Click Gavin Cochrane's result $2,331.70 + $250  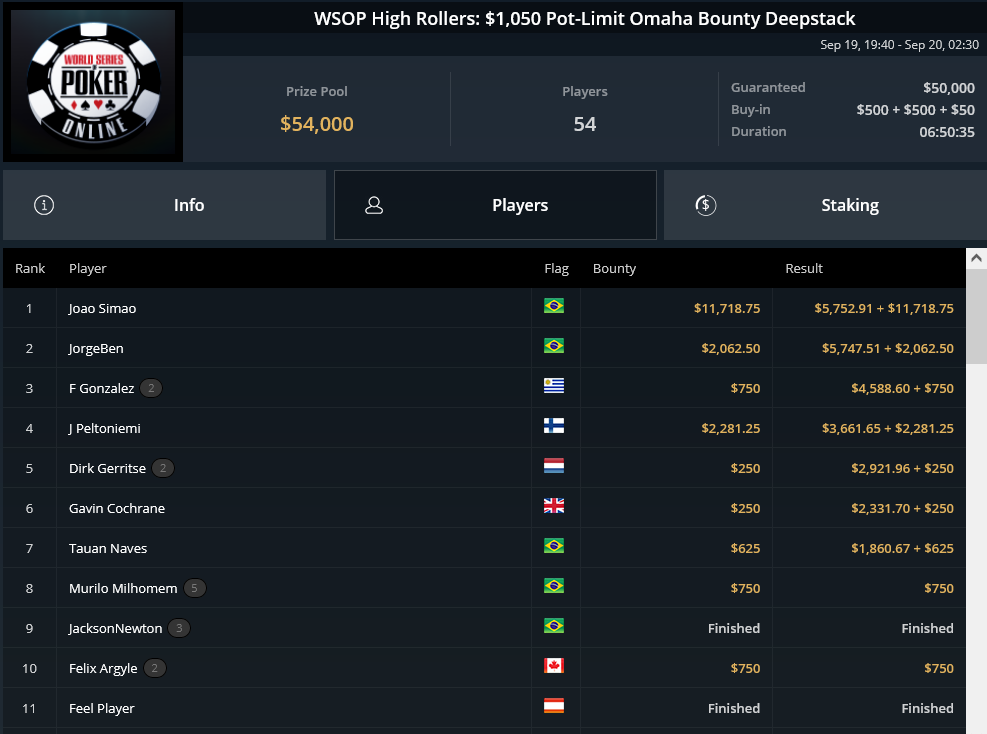[x=902, y=509]
